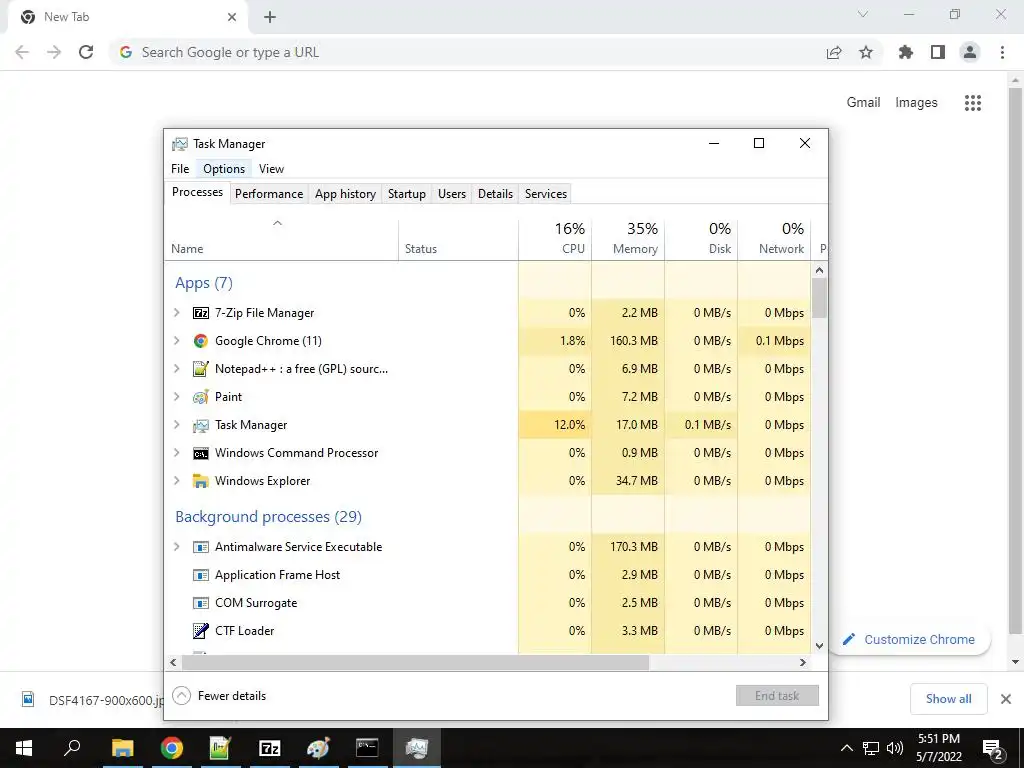Open the File menu in Task Manager
This screenshot has width=1024, height=768.
[180, 169]
